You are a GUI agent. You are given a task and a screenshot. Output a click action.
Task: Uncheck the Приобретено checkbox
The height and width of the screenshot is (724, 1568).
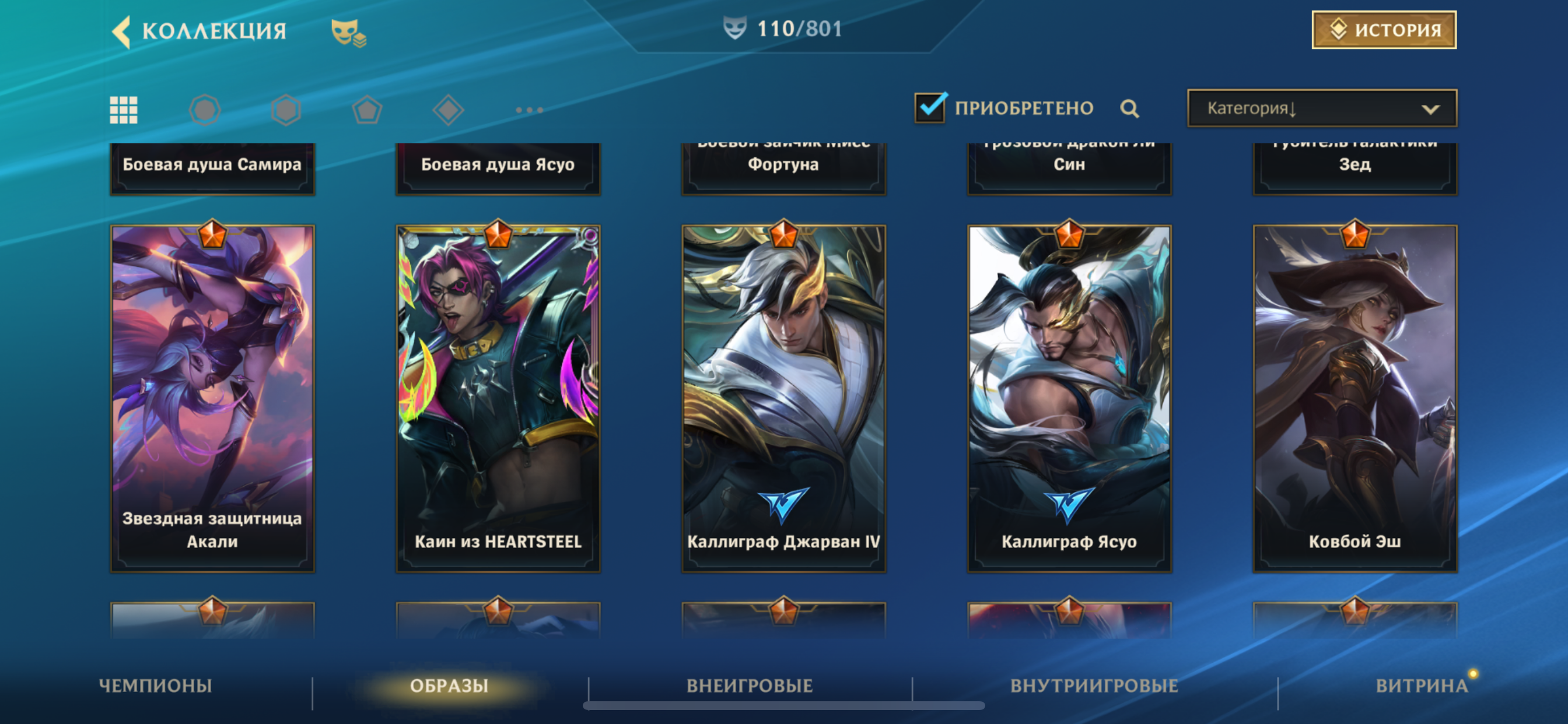tap(930, 108)
